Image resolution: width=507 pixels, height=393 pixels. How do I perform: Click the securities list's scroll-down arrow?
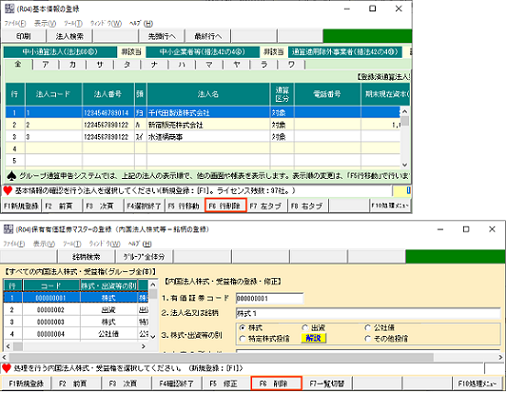153,337
